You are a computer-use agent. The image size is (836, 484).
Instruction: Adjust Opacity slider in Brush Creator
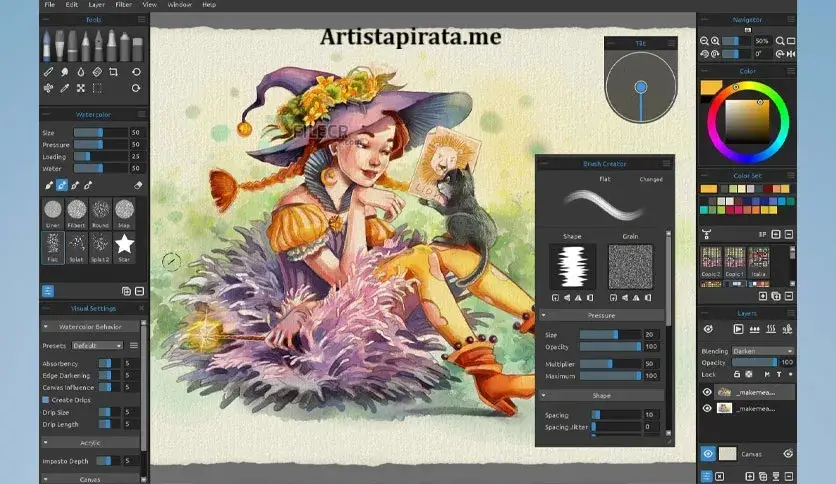coord(610,346)
